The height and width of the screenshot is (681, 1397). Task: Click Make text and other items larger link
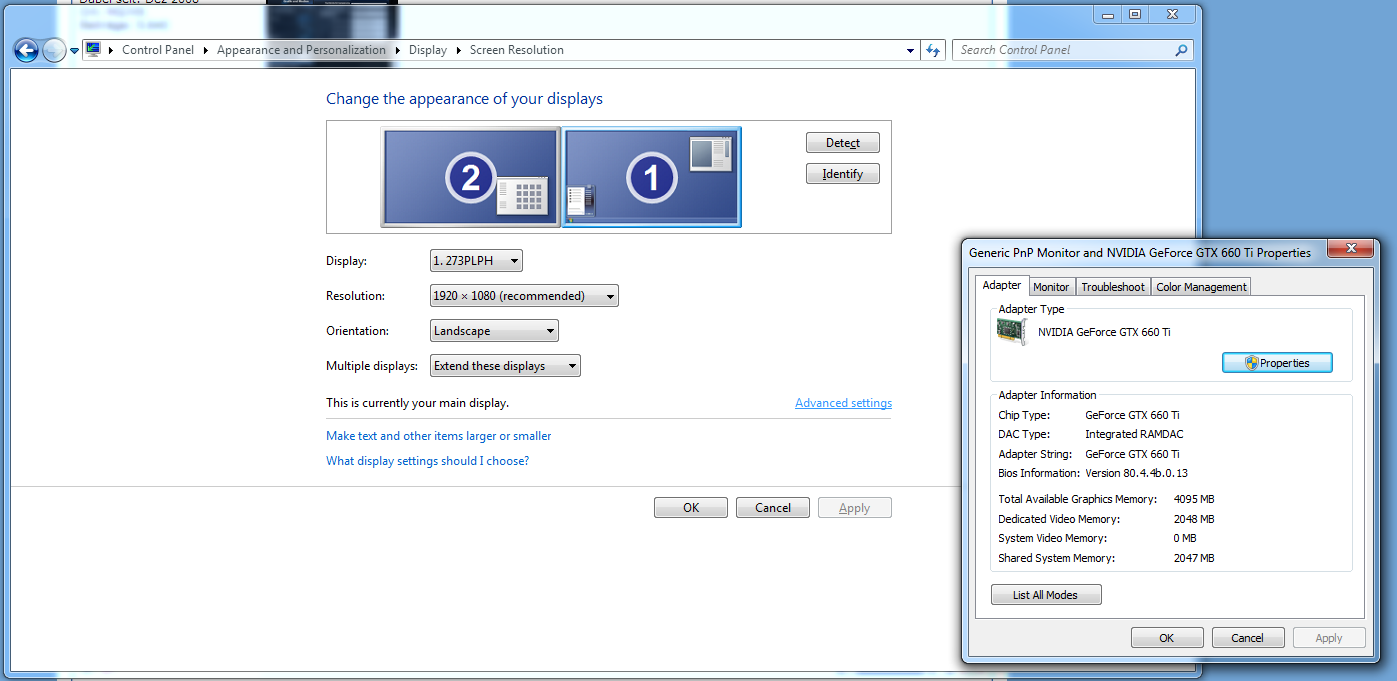[x=439, y=436]
